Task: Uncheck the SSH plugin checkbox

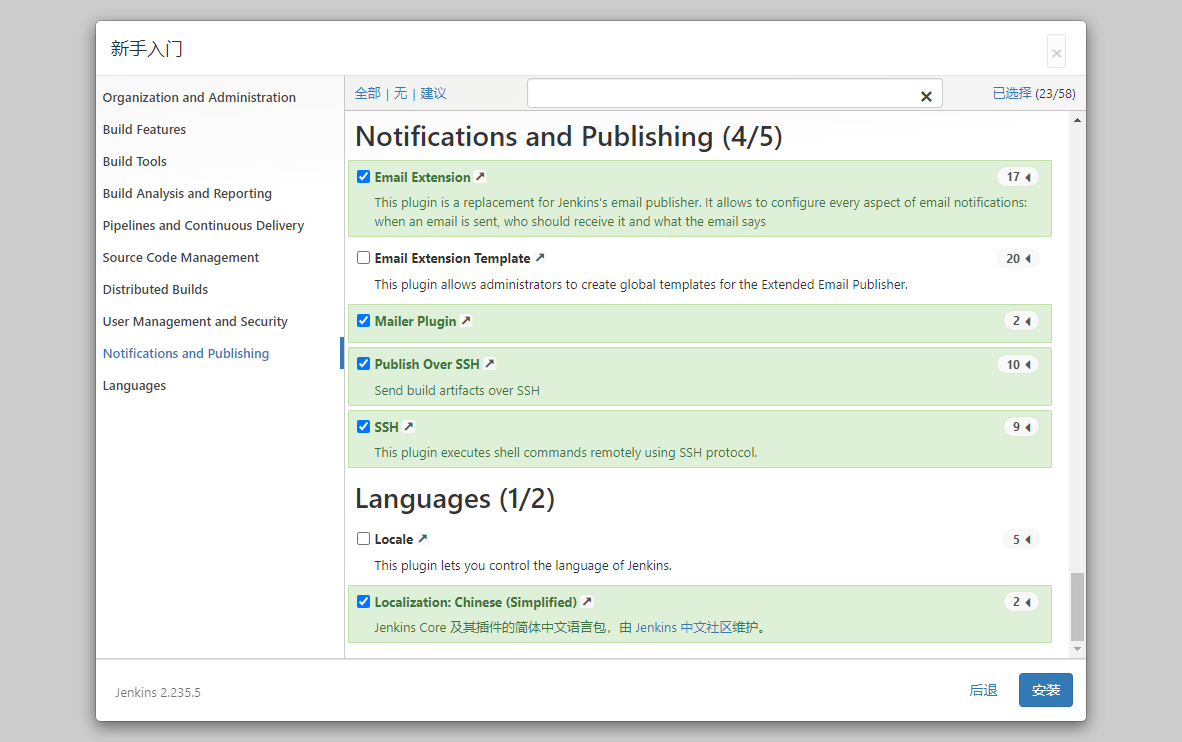Action: [x=363, y=426]
